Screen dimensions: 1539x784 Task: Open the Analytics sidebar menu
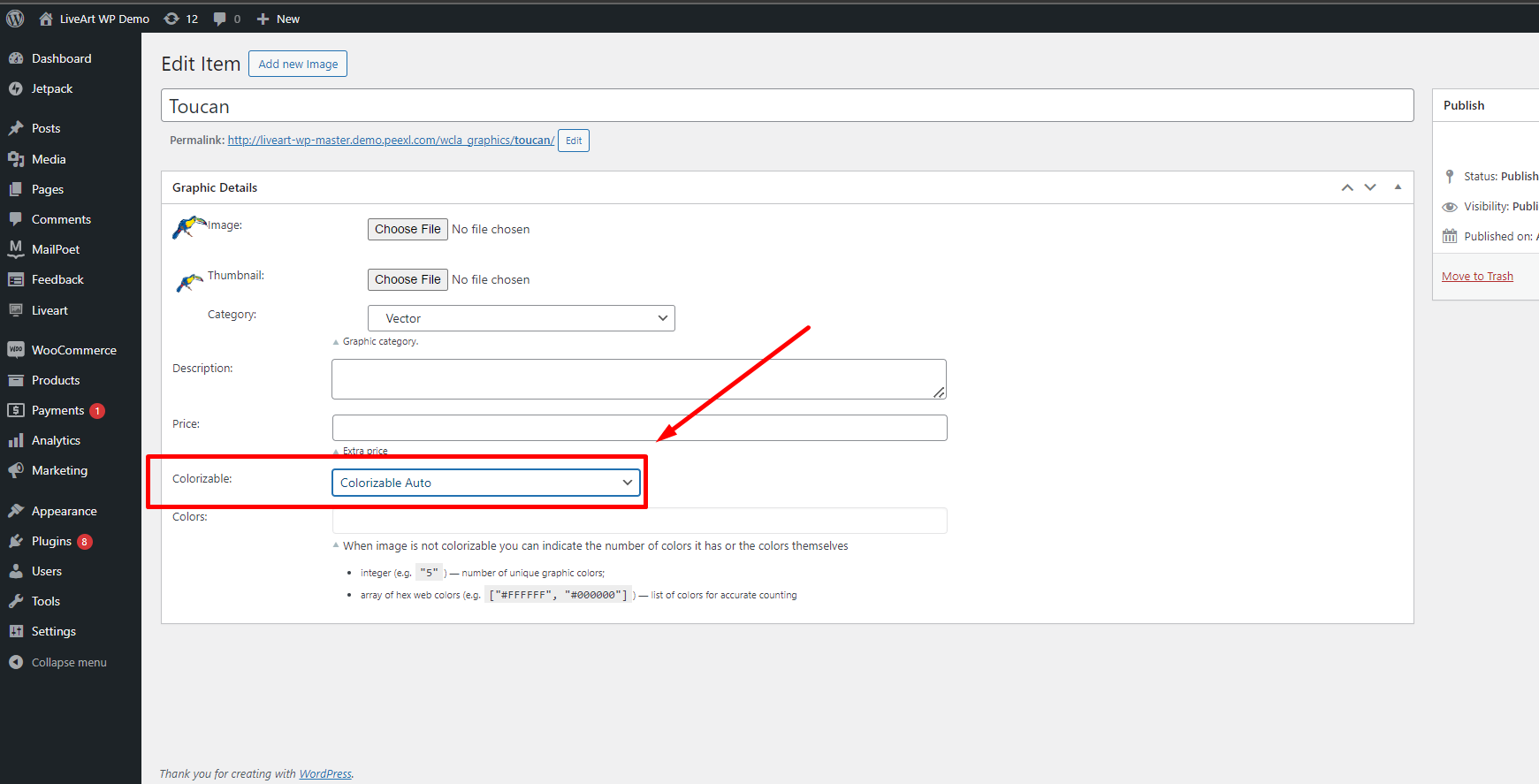pyautogui.click(x=56, y=440)
